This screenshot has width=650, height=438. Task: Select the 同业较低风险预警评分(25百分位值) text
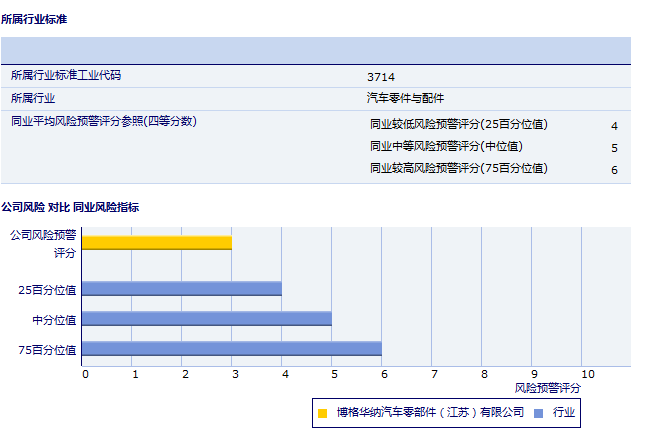click(x=458, y=125)
